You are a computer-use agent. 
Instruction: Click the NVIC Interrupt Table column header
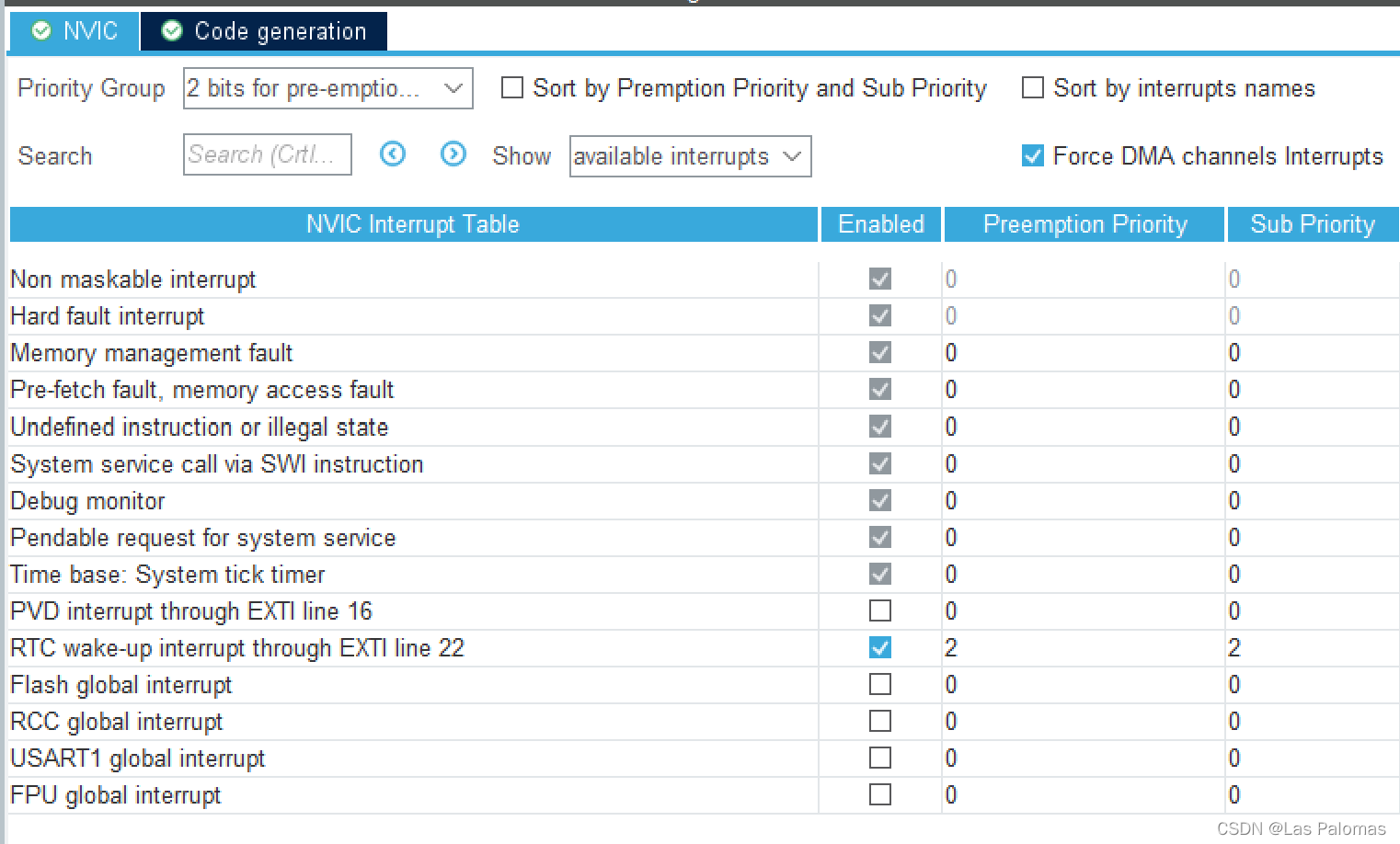point(413,224)
